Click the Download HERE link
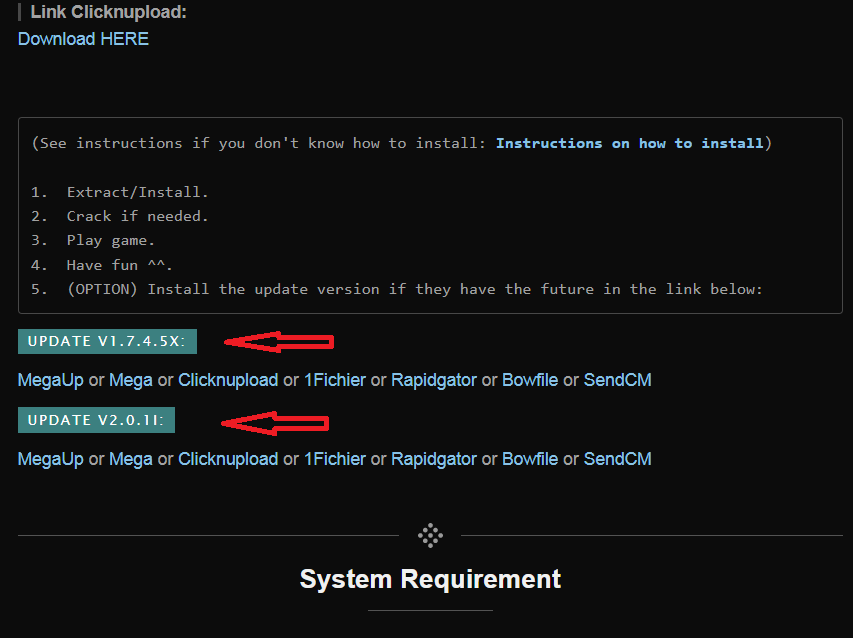 tap(83, 39)
